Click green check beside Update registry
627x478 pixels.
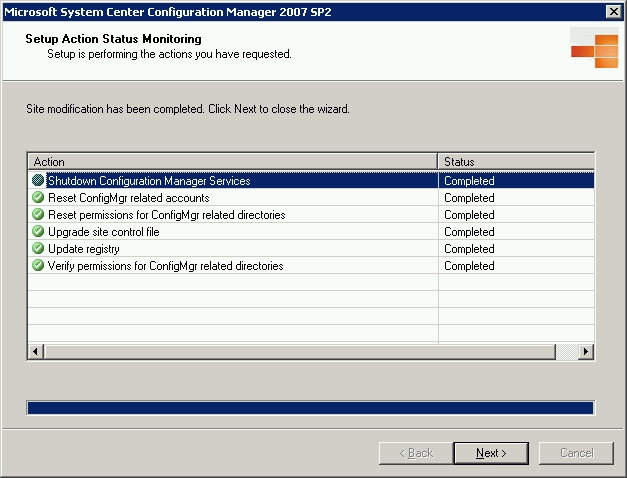pos(38,248)
